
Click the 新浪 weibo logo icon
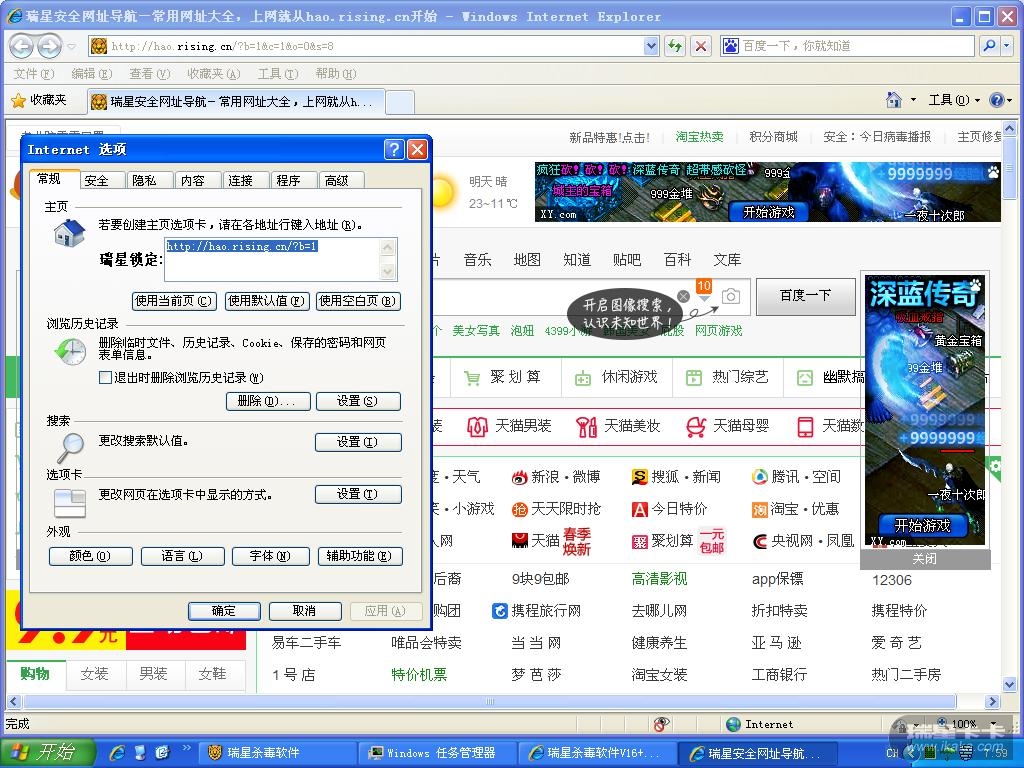(520, 478)
